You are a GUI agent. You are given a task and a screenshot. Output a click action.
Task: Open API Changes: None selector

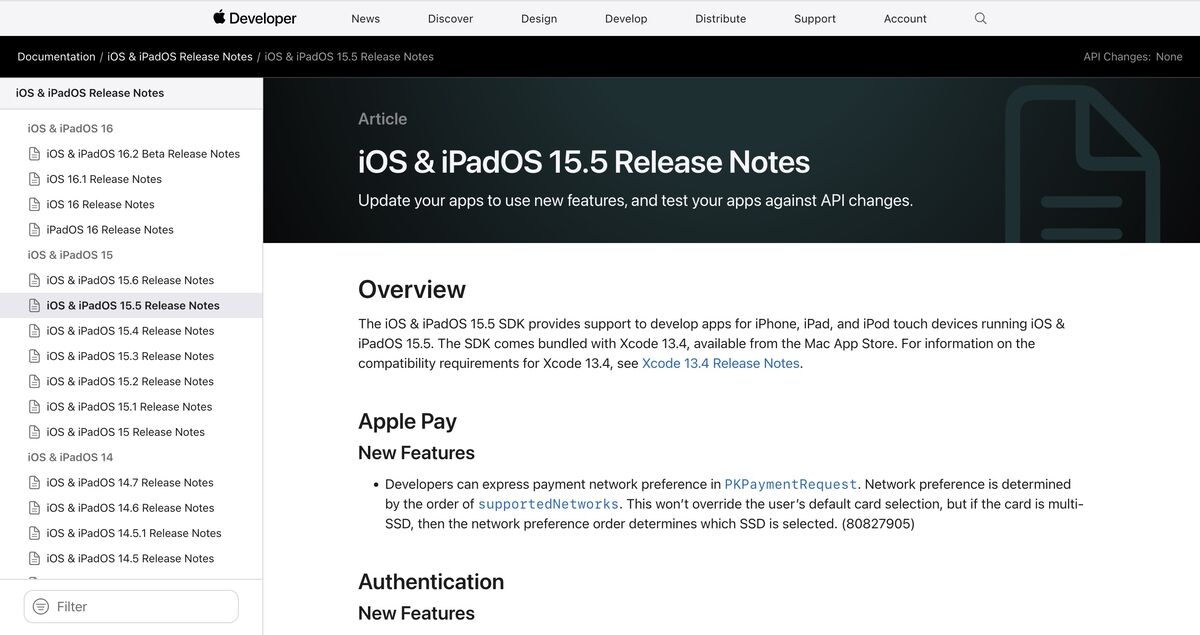pos(1133,57)
